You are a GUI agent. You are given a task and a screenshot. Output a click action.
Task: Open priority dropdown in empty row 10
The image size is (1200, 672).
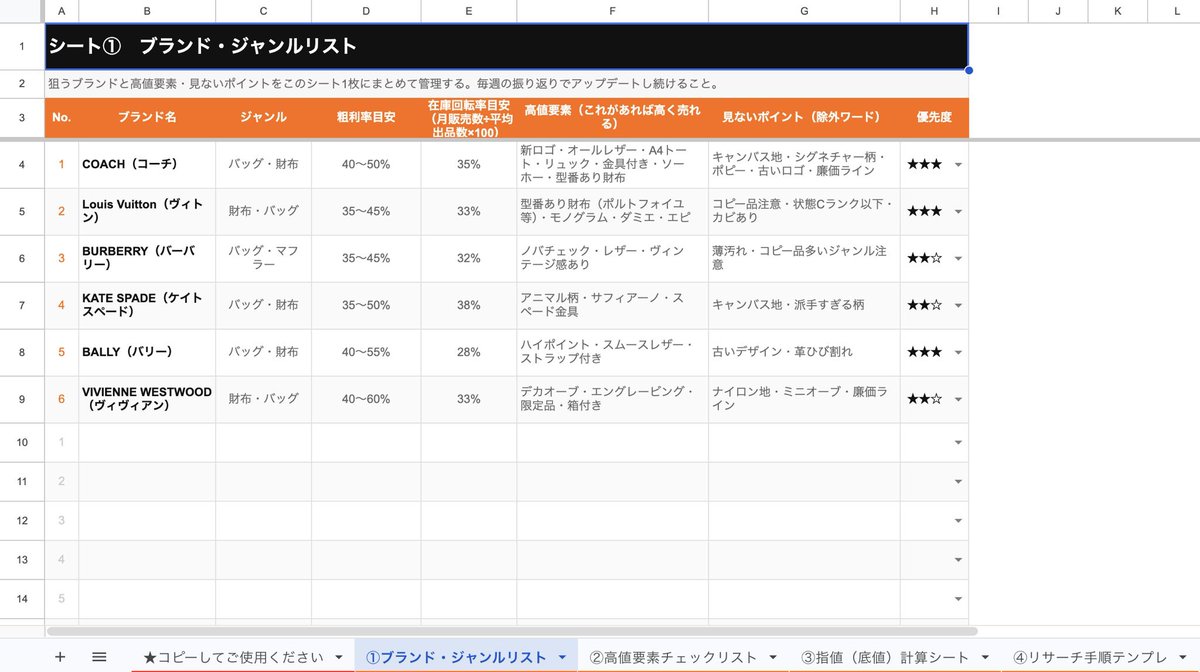click(958, 442)
